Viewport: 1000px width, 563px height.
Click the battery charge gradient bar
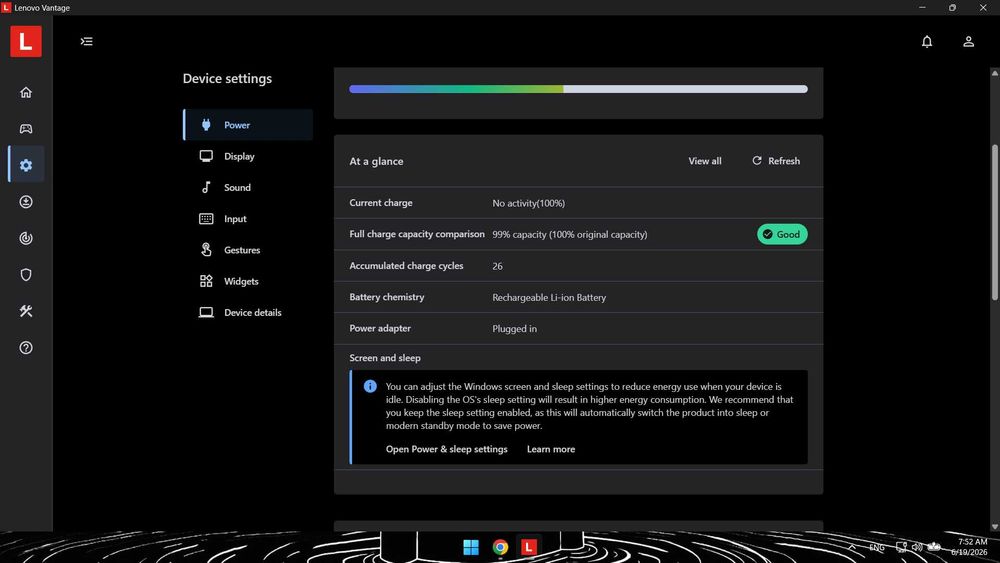(x=578, y=89)
